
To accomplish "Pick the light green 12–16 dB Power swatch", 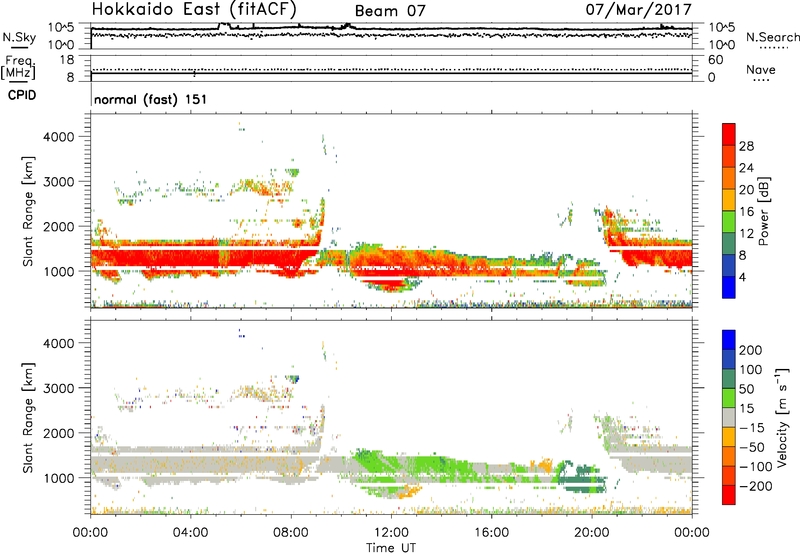I will 729,222.
